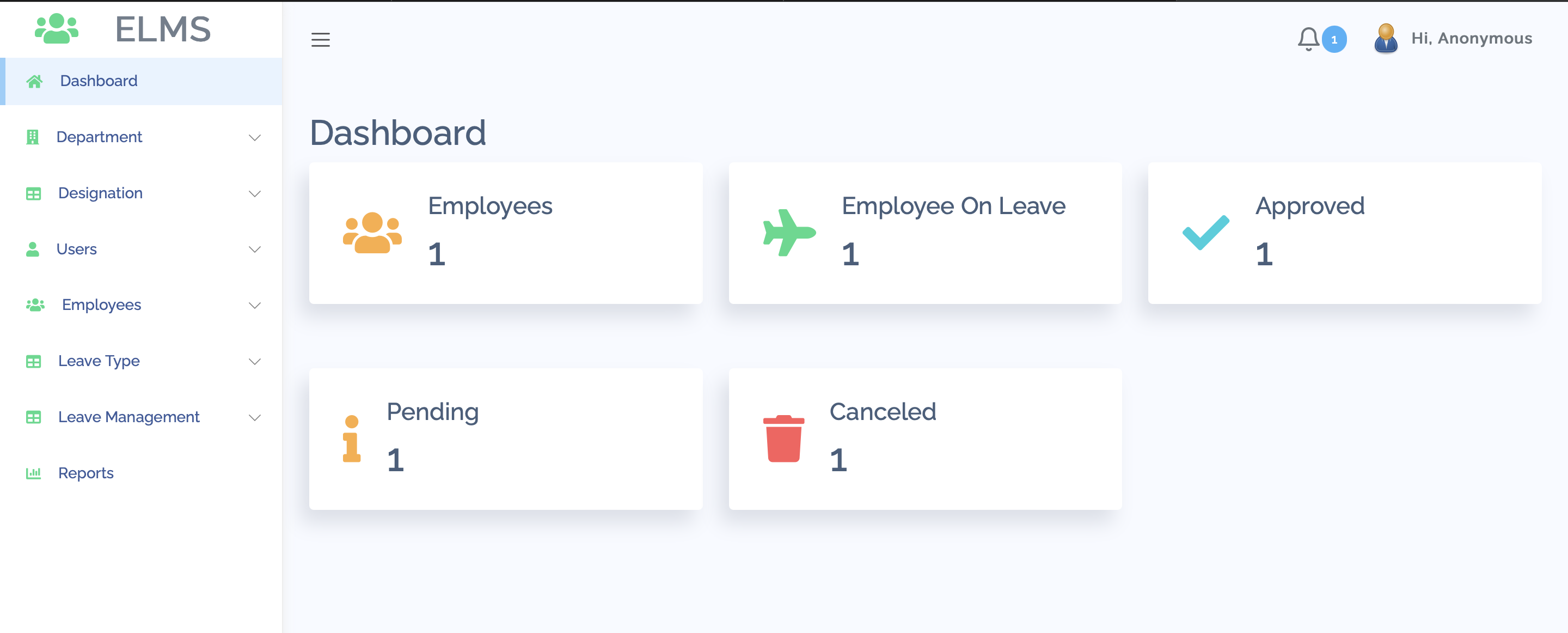Click the home icon next to Dashboard
Viewport: 1568px width, 633px height.
point(35,80)
